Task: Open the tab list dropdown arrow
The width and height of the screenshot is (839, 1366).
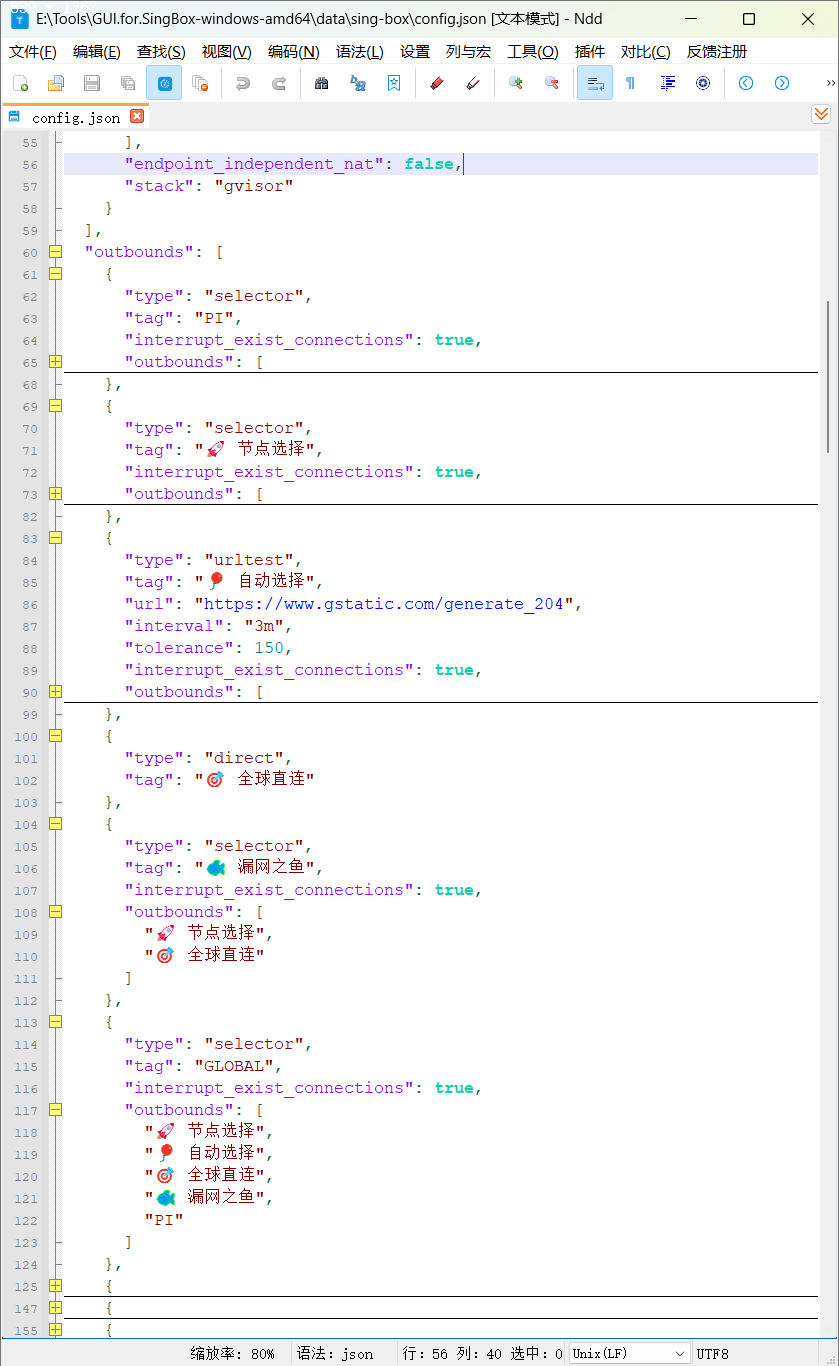Action: (821, 115)
